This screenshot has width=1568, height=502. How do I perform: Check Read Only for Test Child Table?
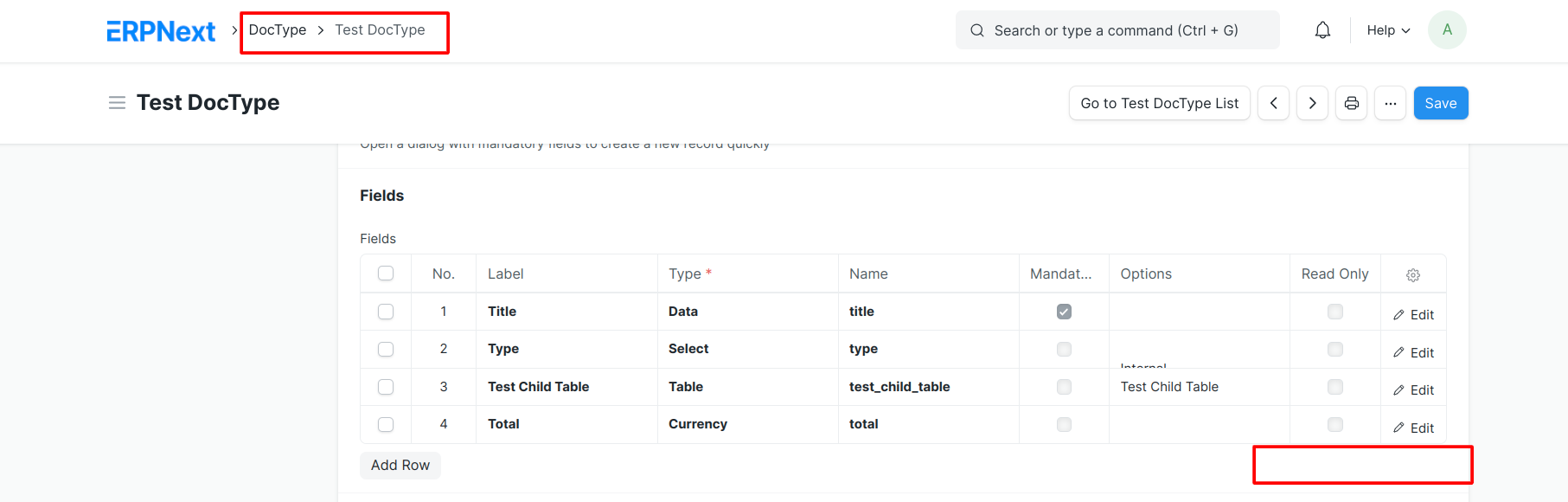(x=1335, y=387)
